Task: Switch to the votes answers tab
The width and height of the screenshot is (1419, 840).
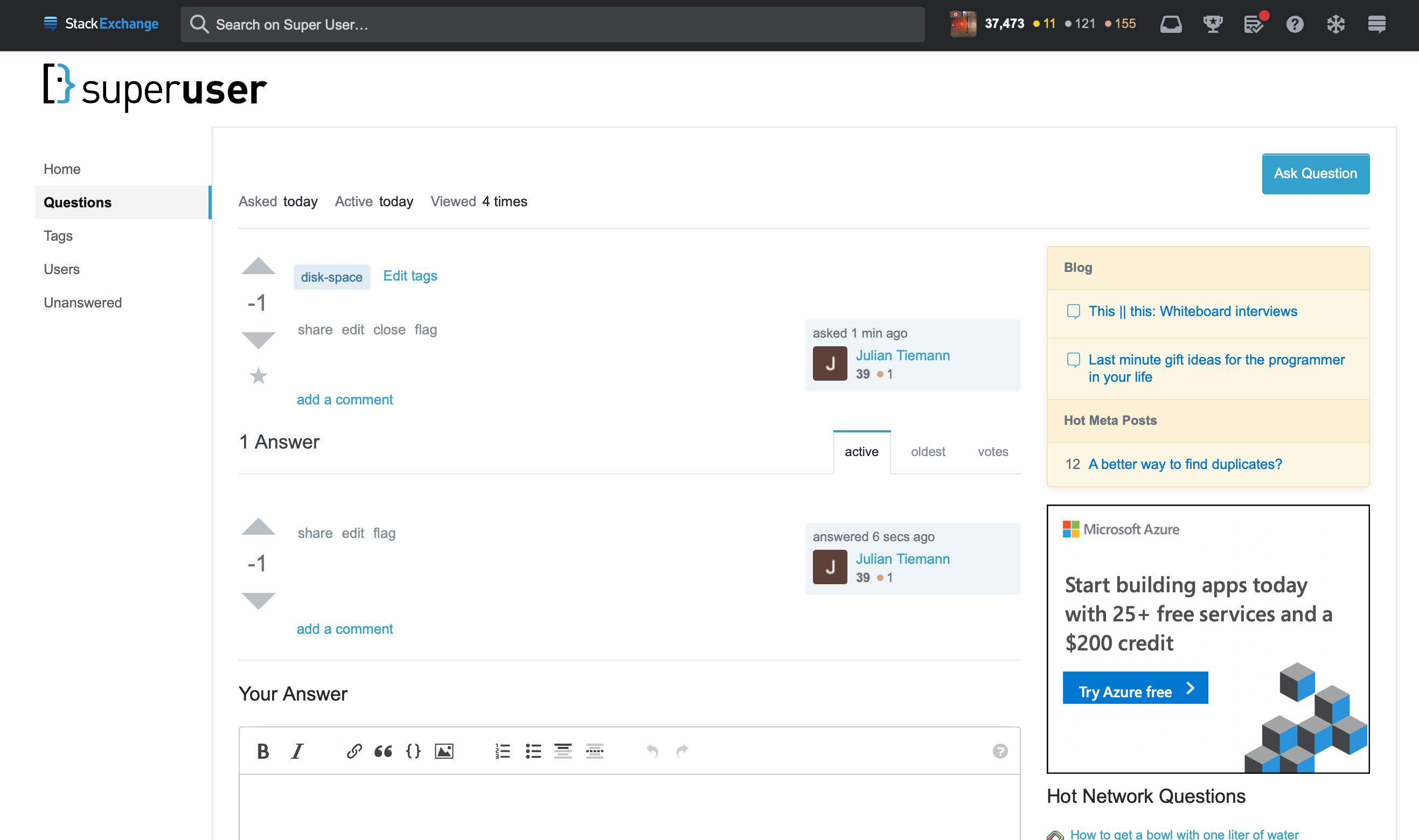Action: 992,451
